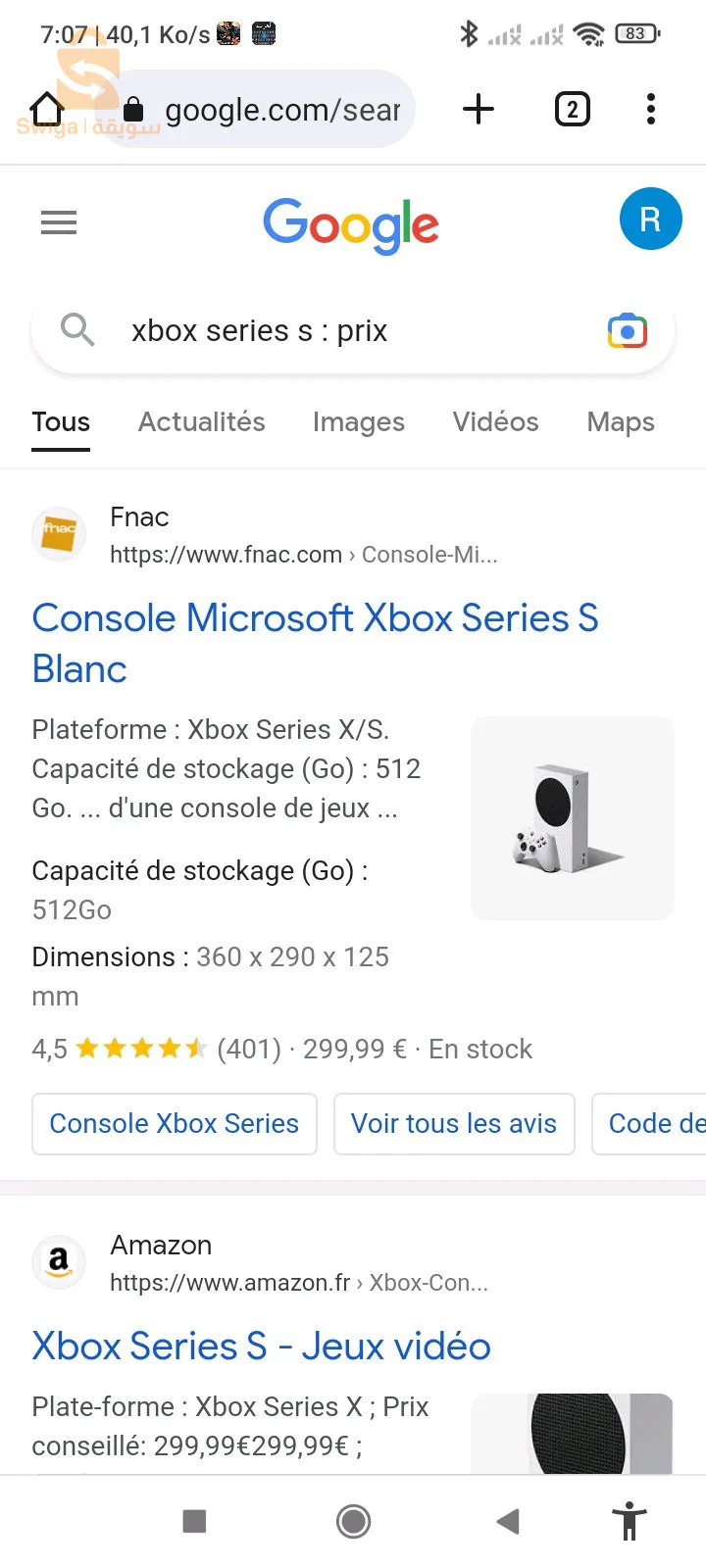Open the browser three-dot menu

651,109
